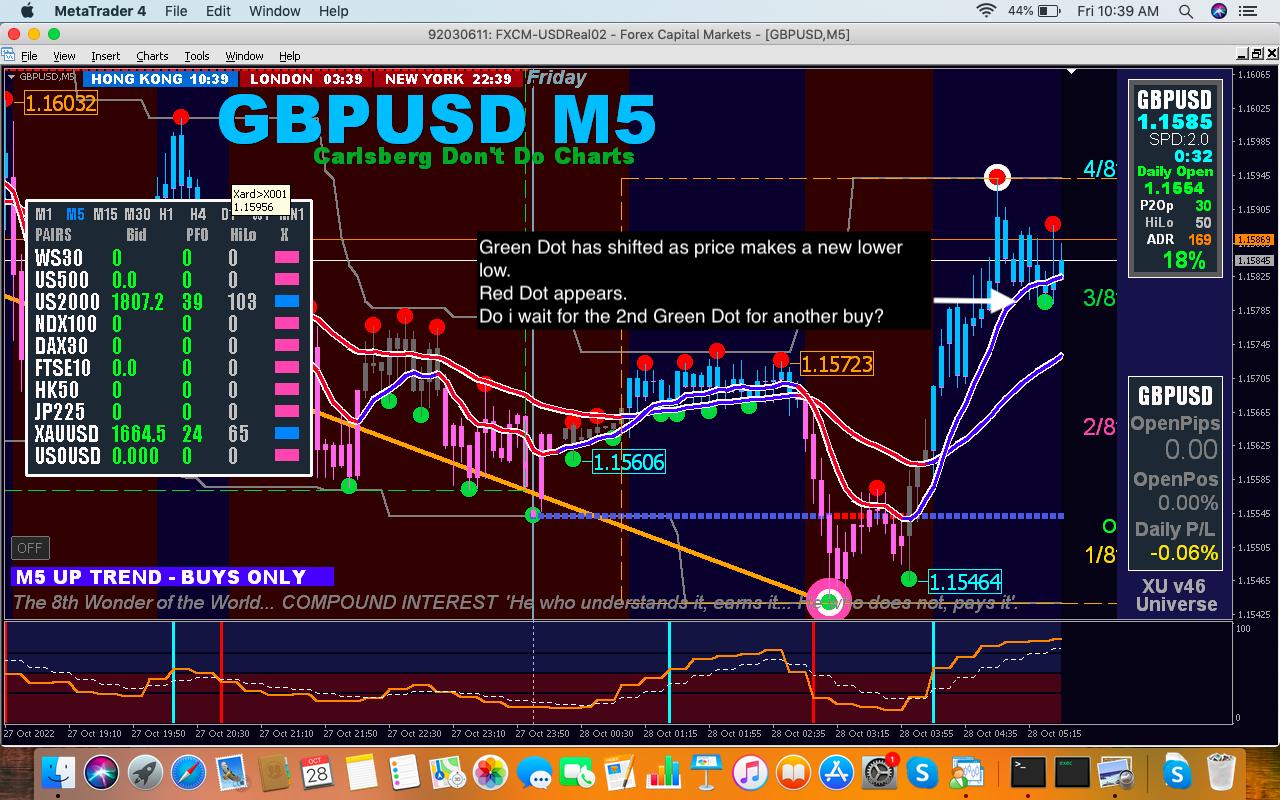
Task: Open Wi-Fi status menu in menu bar
Action: [x=987, y=11]
